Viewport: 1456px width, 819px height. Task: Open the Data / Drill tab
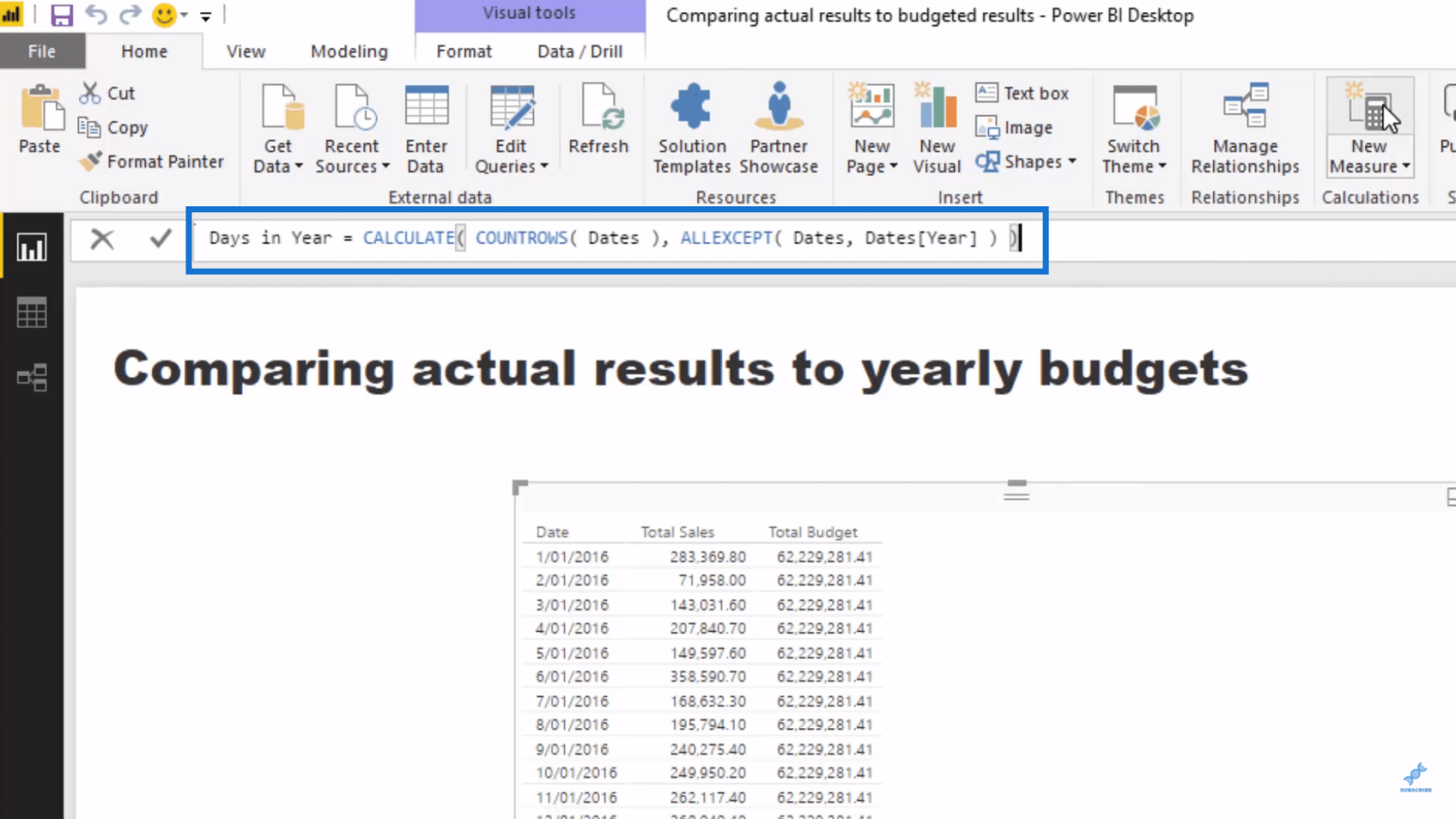point(580,51)
